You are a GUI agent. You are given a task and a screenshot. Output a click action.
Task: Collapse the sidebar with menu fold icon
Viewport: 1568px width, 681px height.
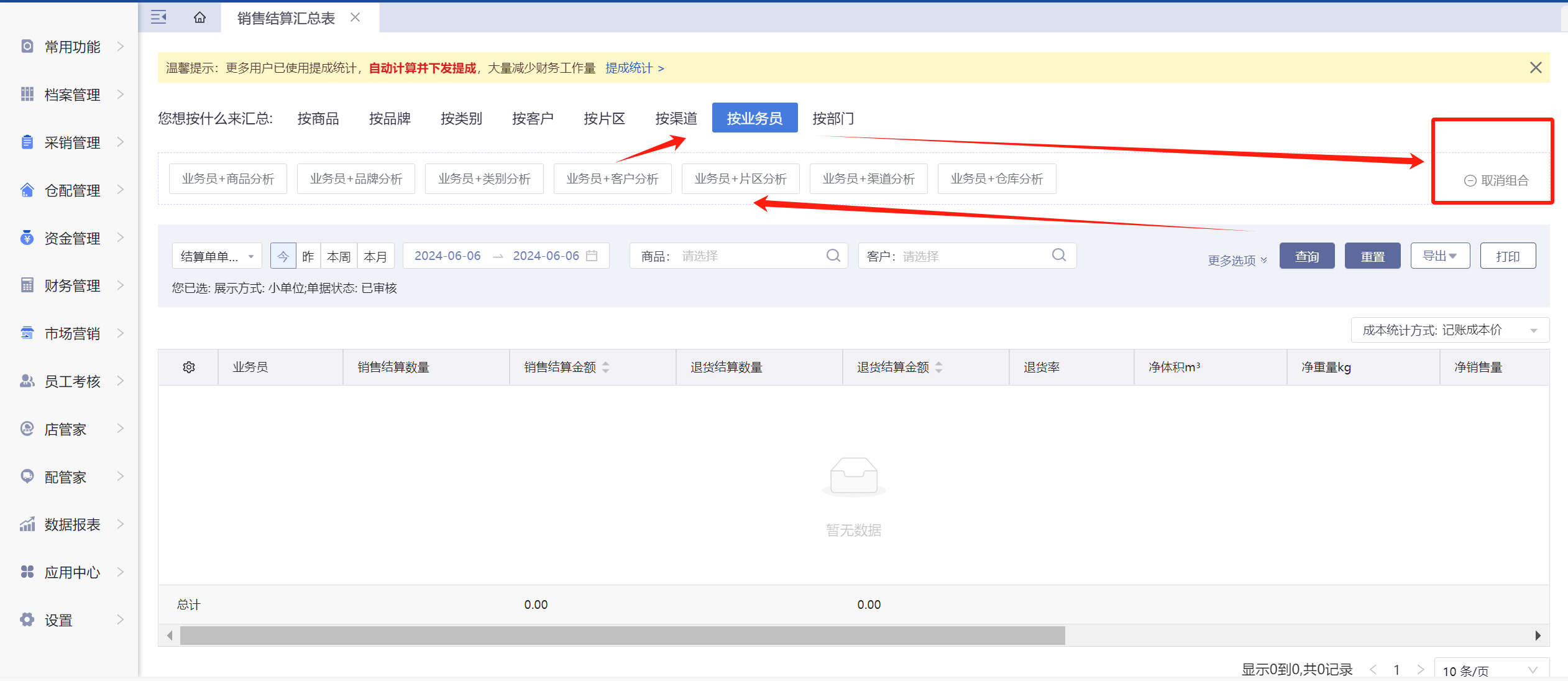[158, 17]
